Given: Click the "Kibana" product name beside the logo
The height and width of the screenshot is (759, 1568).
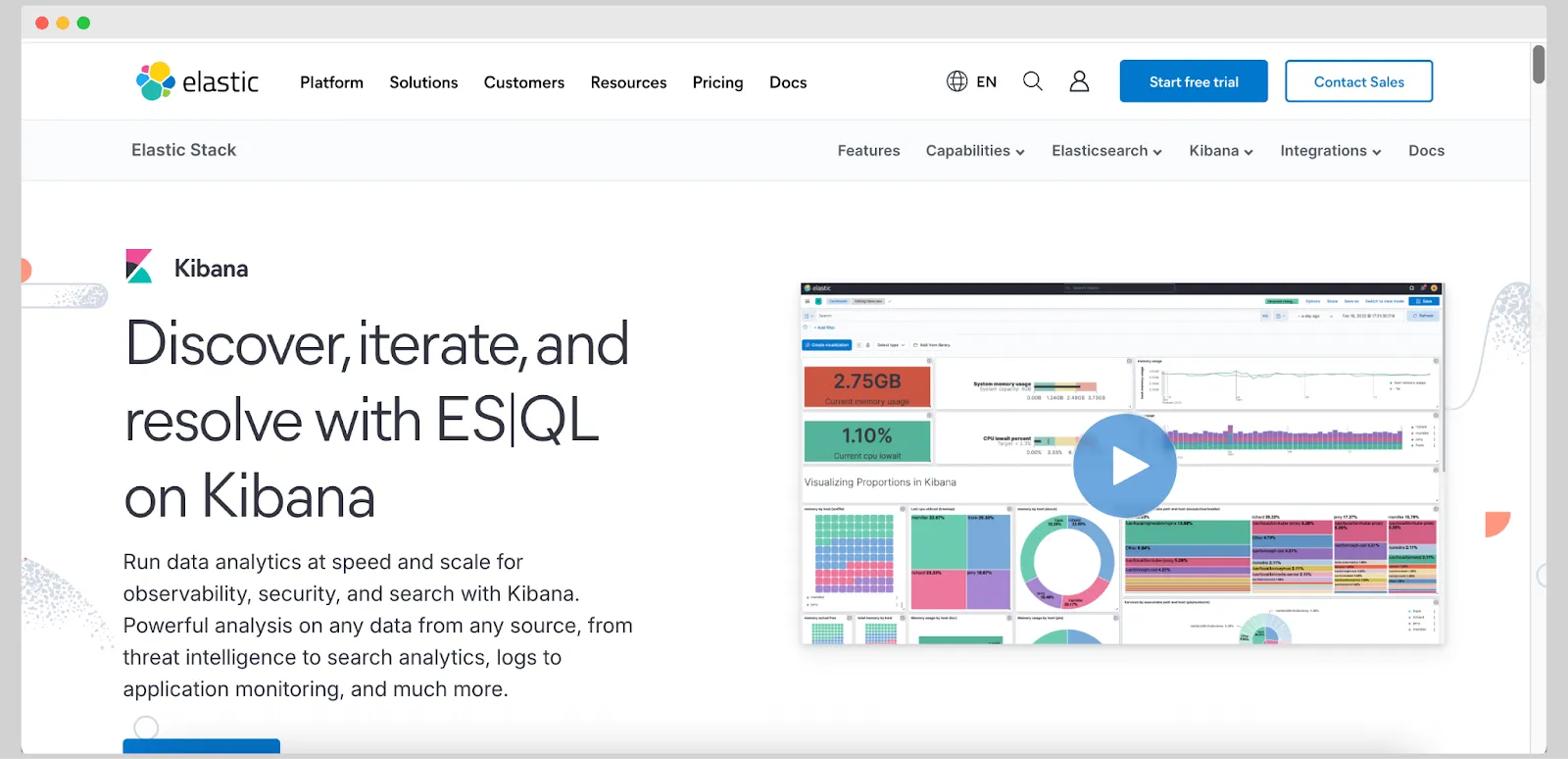Looking at the screenshot, I should [x=211, y=269].
